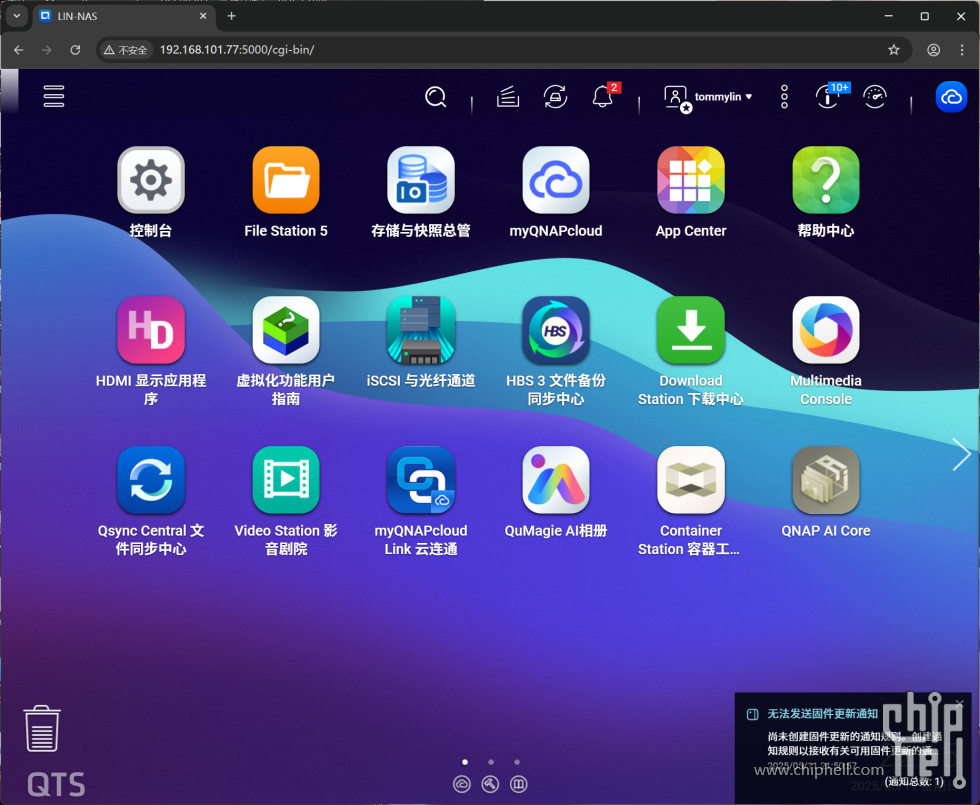This screenshot has height=805, width=980.
Task: Select the first desktop page dot
Action: (x=465, y=762)
